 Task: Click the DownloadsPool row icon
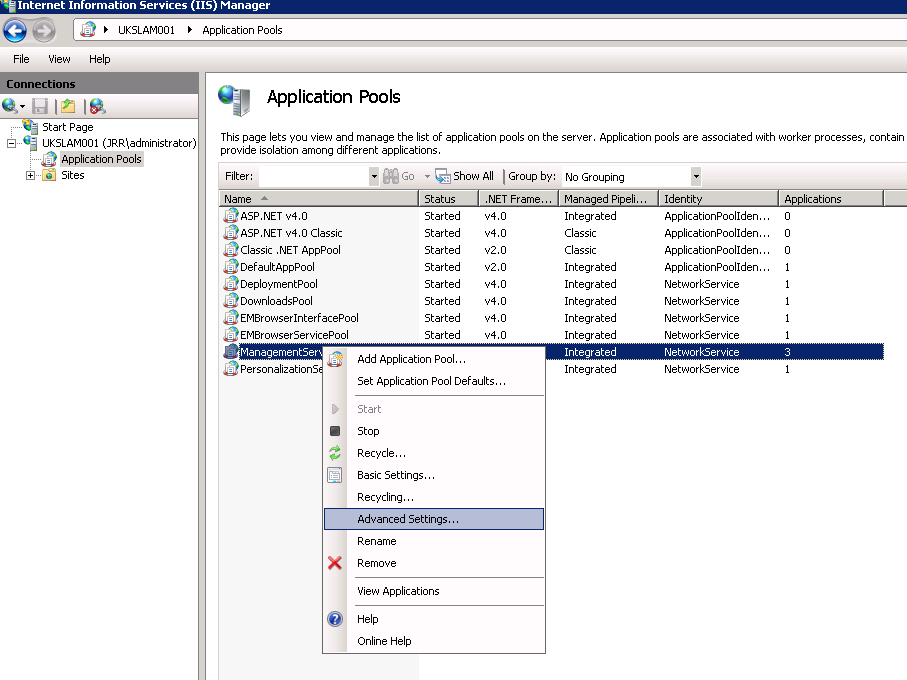pos(231,301)
